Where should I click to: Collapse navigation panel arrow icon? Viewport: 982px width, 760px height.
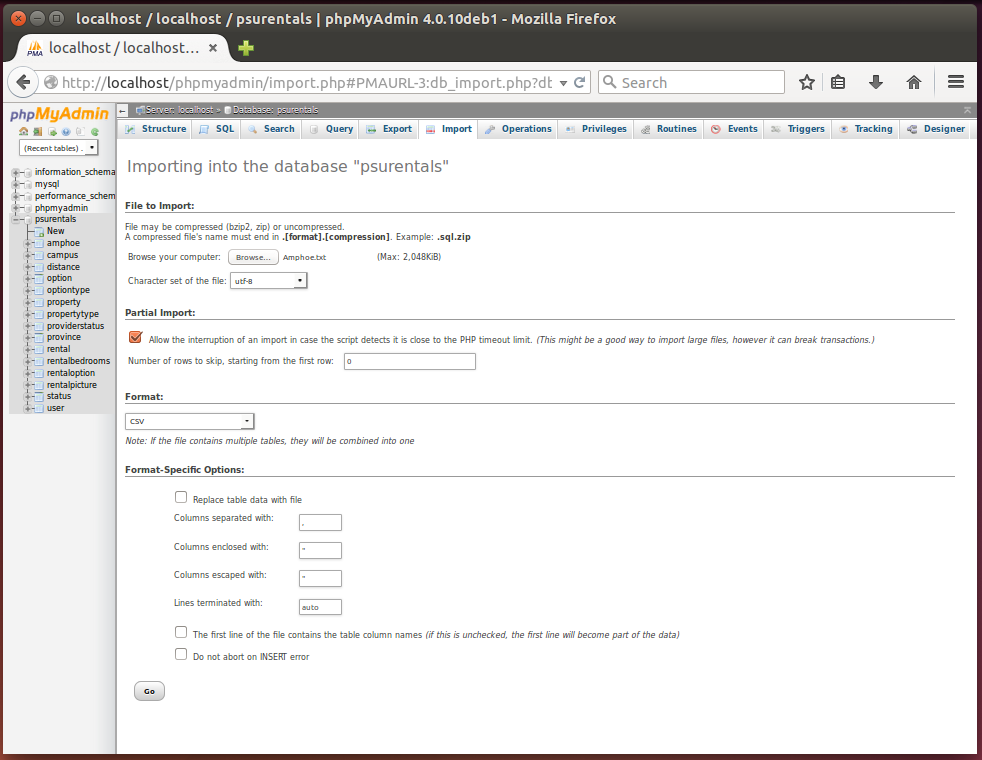click(x=123, y=110)
